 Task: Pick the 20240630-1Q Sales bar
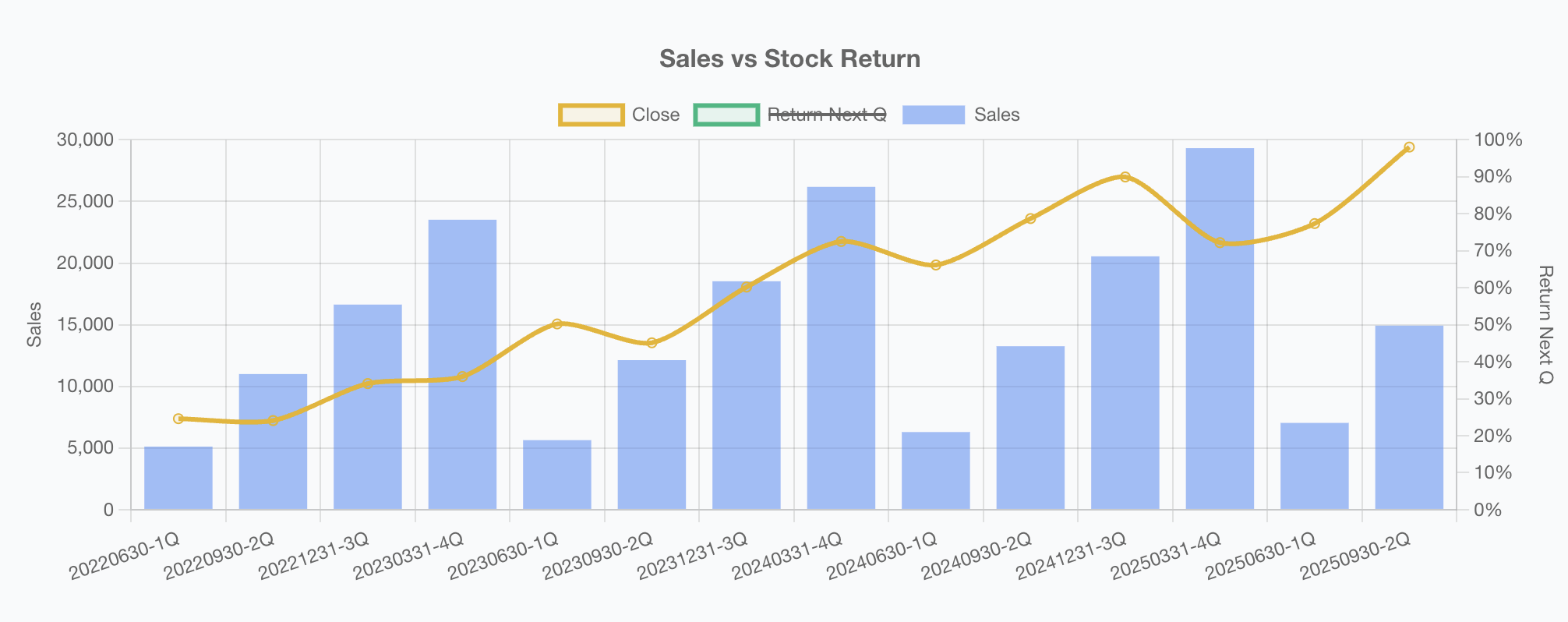pyautogui.click(x=936, y=471)
